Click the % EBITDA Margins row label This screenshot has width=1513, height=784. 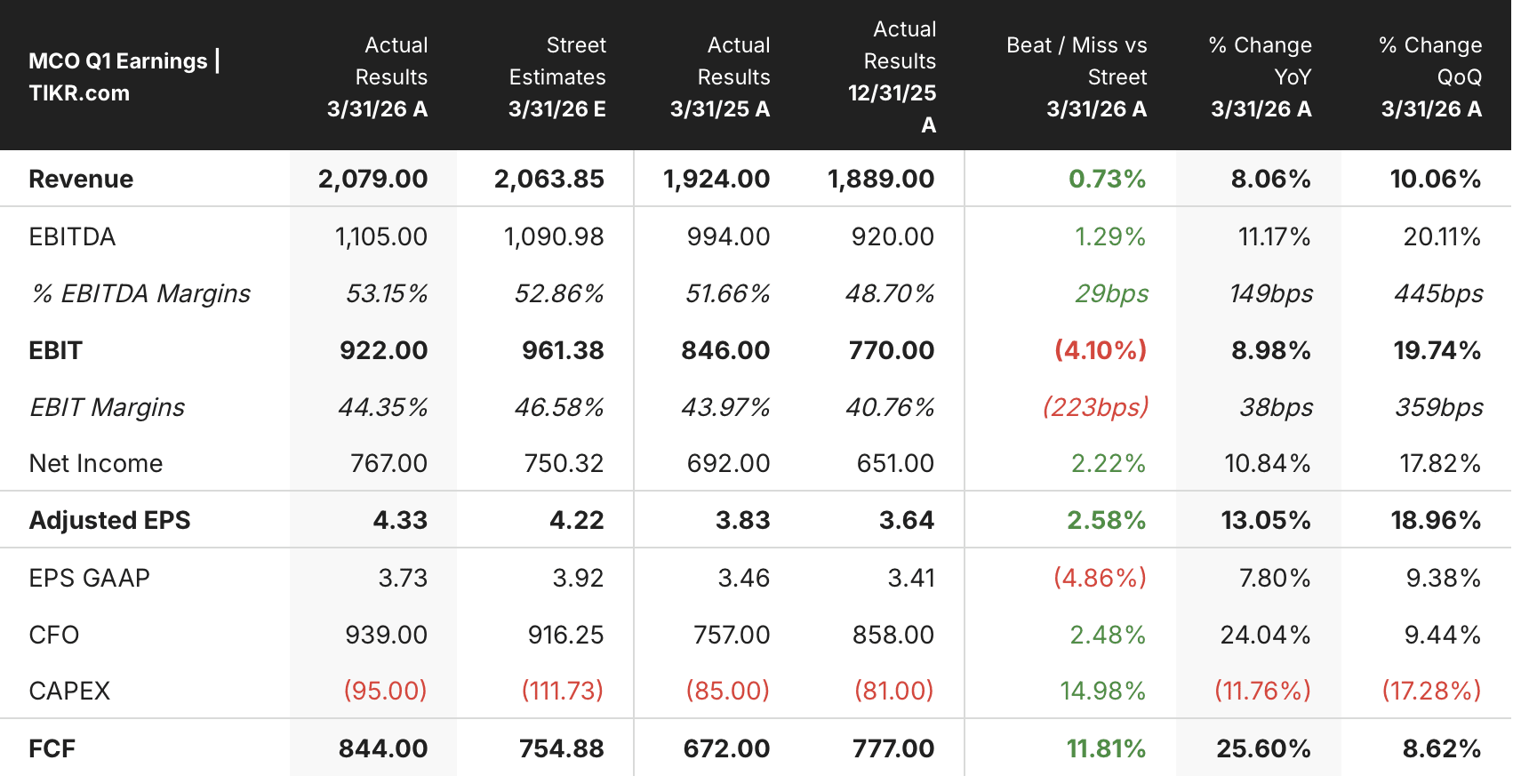click(140, 293)
